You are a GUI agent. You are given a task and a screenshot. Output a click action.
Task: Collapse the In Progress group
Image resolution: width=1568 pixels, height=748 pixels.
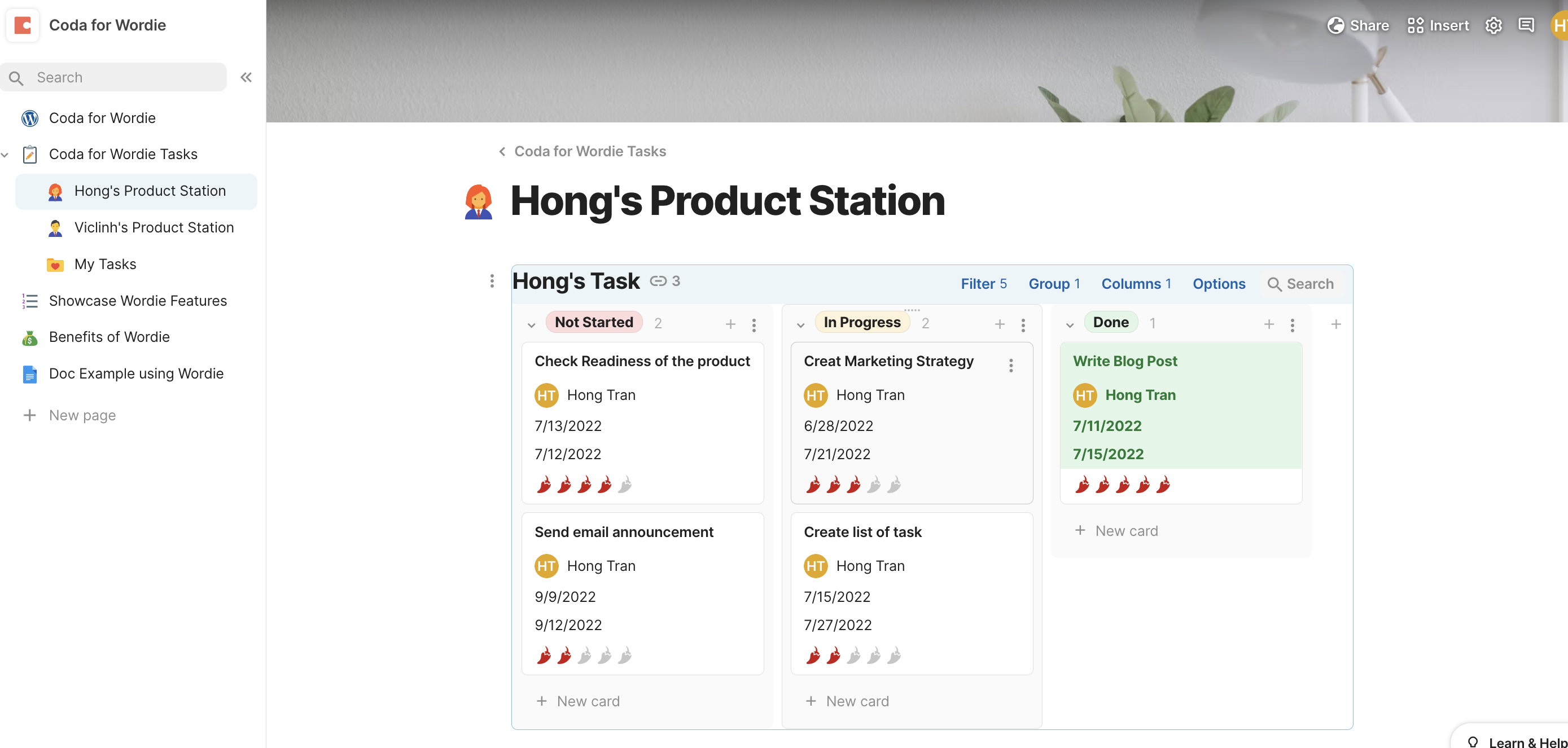pos(800,325)
